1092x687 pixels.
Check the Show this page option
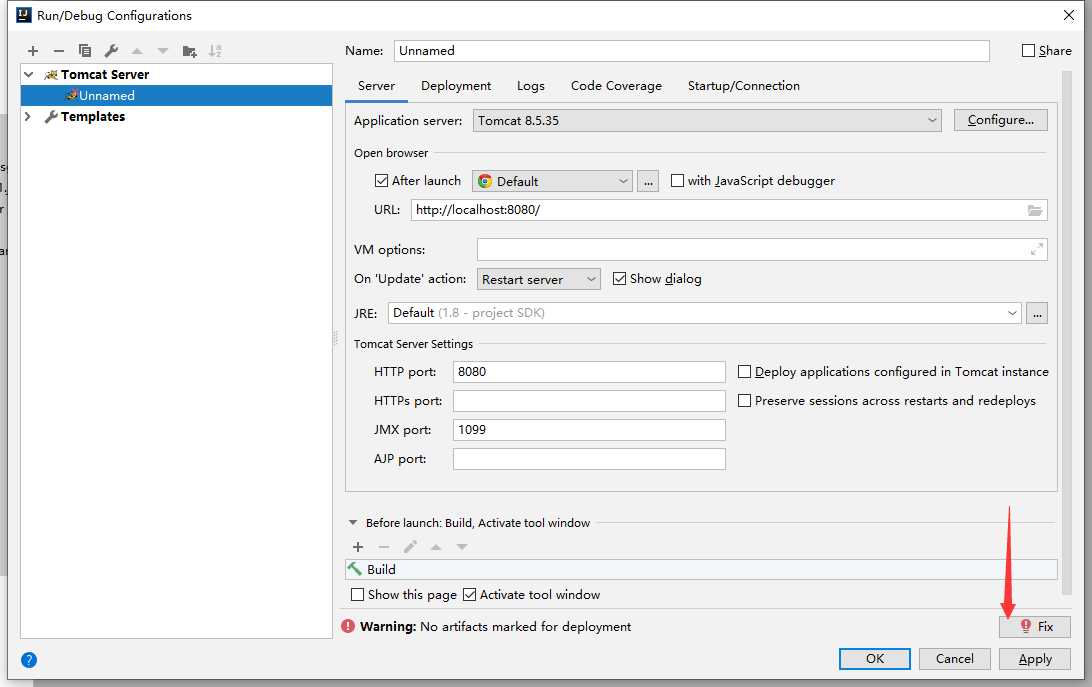pyautogui.click(x=357, y=595)
